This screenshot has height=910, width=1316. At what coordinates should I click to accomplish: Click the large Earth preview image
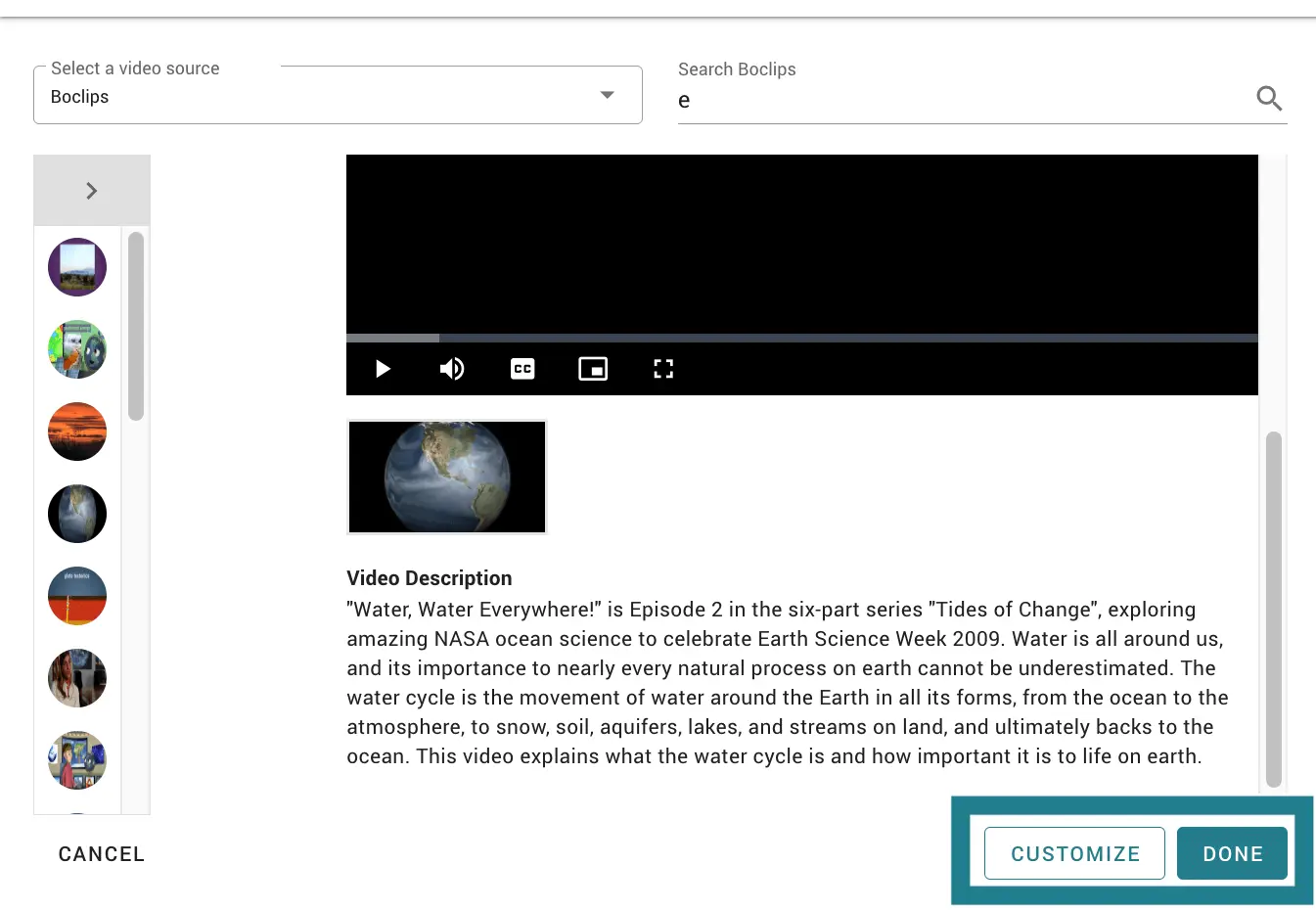pos(447,478)
